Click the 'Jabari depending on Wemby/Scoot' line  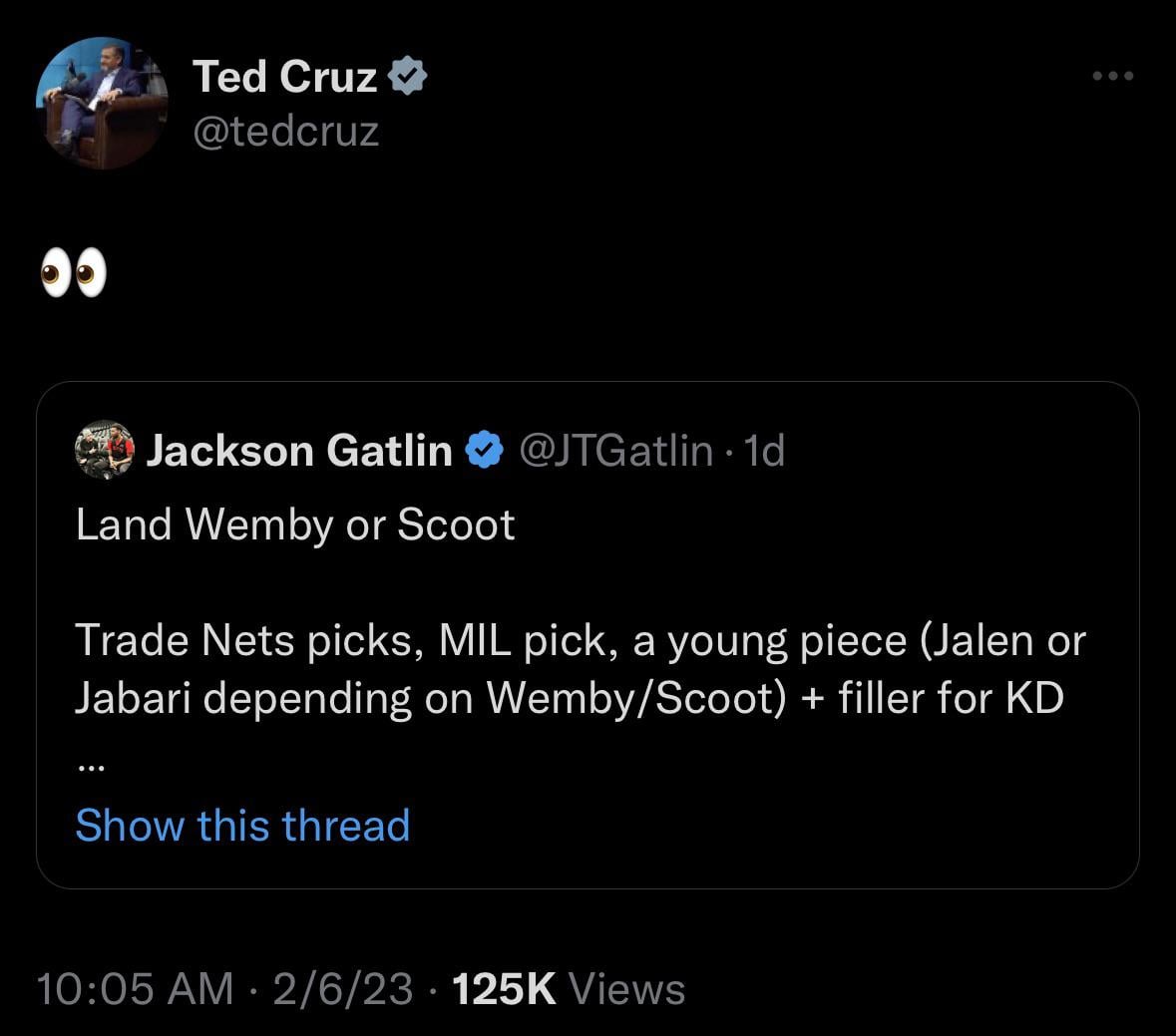[x=570, y=698]
